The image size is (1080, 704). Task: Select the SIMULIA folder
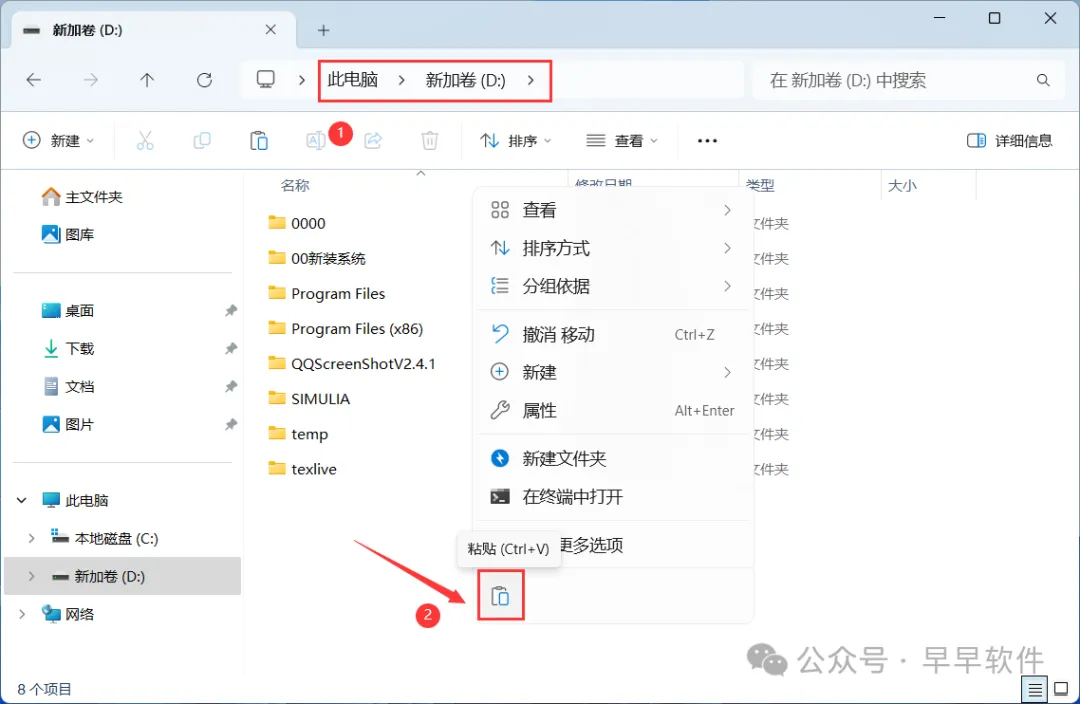309,399
